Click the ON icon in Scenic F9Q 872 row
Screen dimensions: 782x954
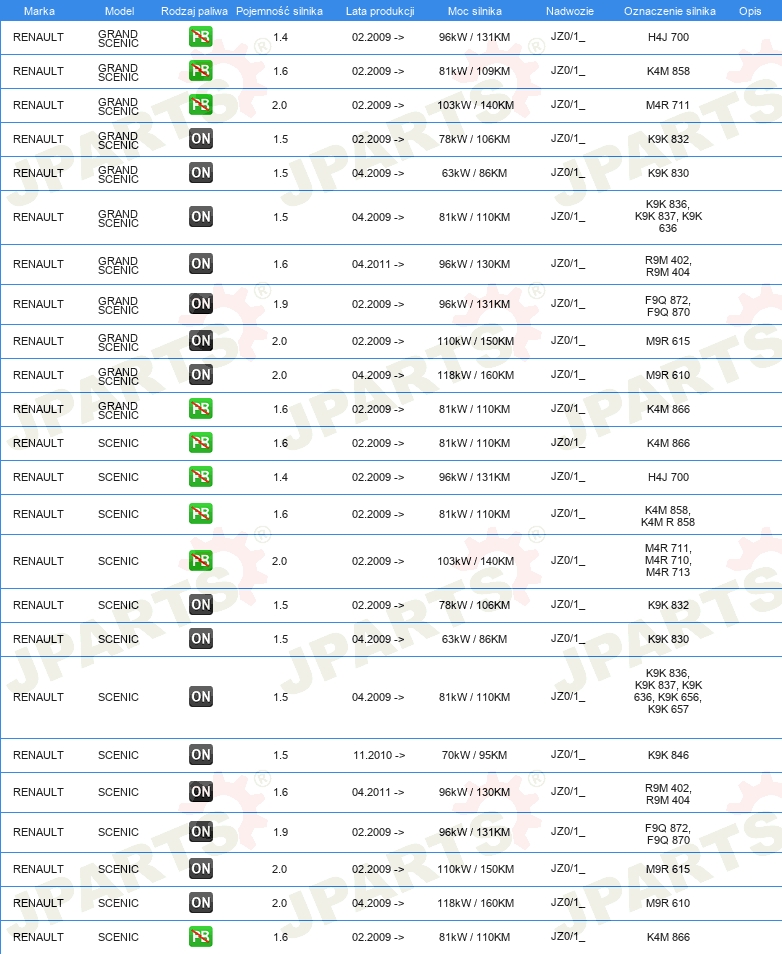click(201, 832)
